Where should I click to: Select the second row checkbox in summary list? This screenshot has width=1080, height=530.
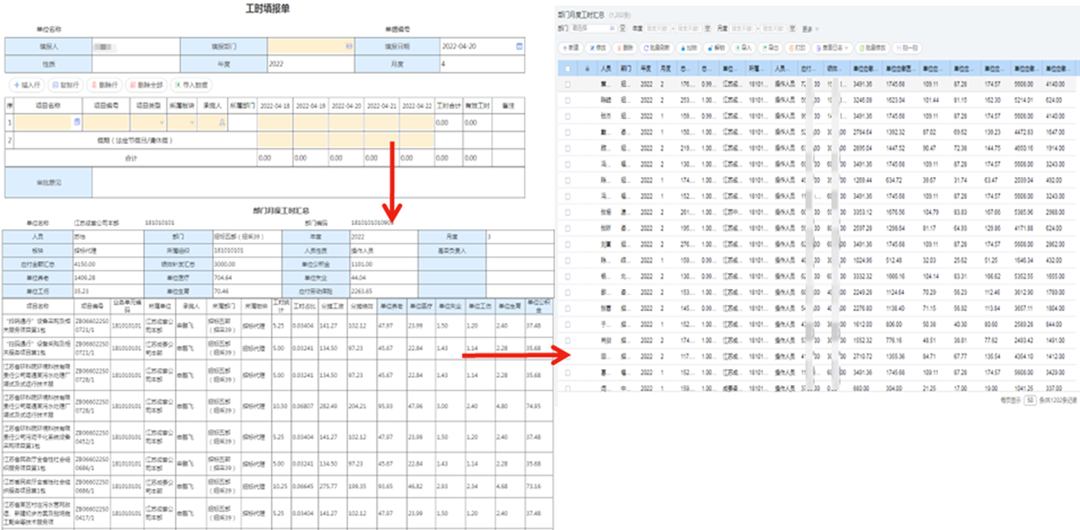click(568, 101)
